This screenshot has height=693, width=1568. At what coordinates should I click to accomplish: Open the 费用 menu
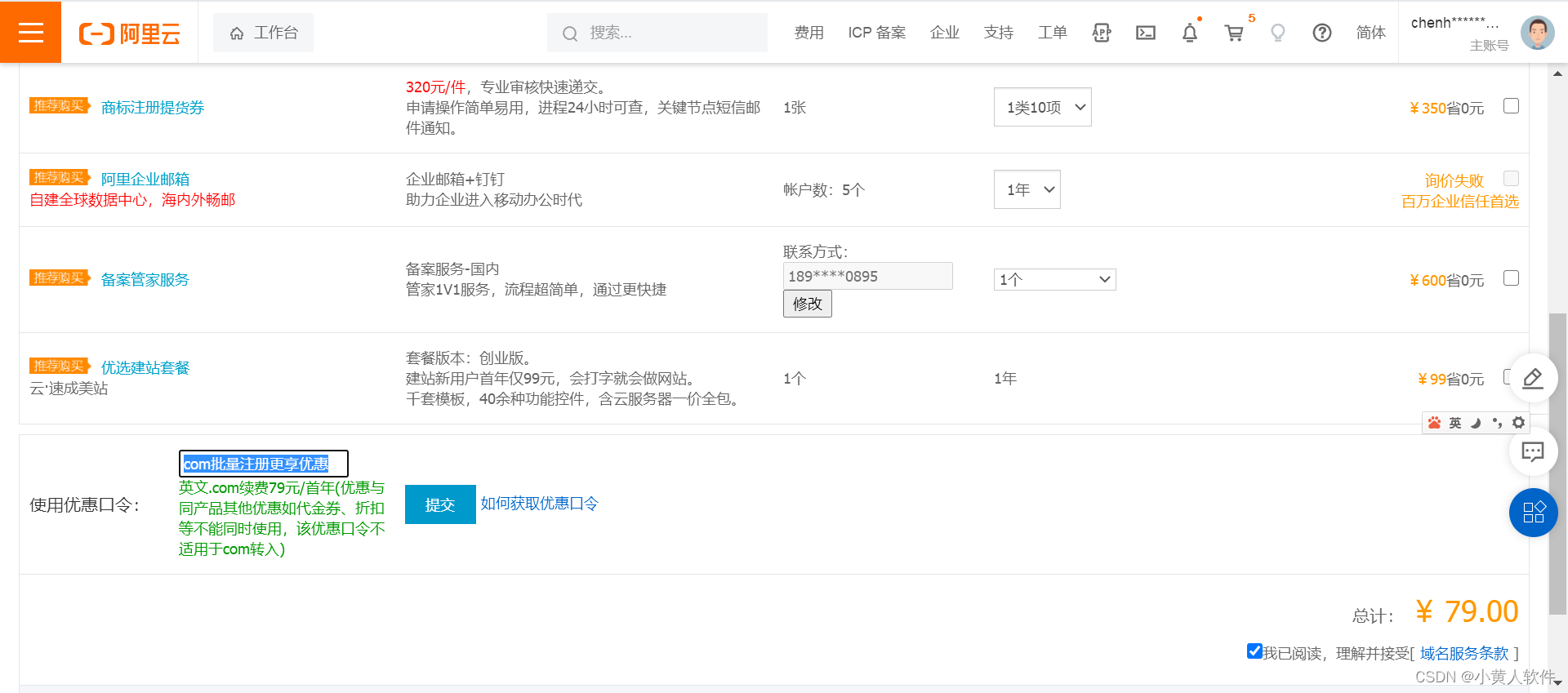[x=808, y=33]
